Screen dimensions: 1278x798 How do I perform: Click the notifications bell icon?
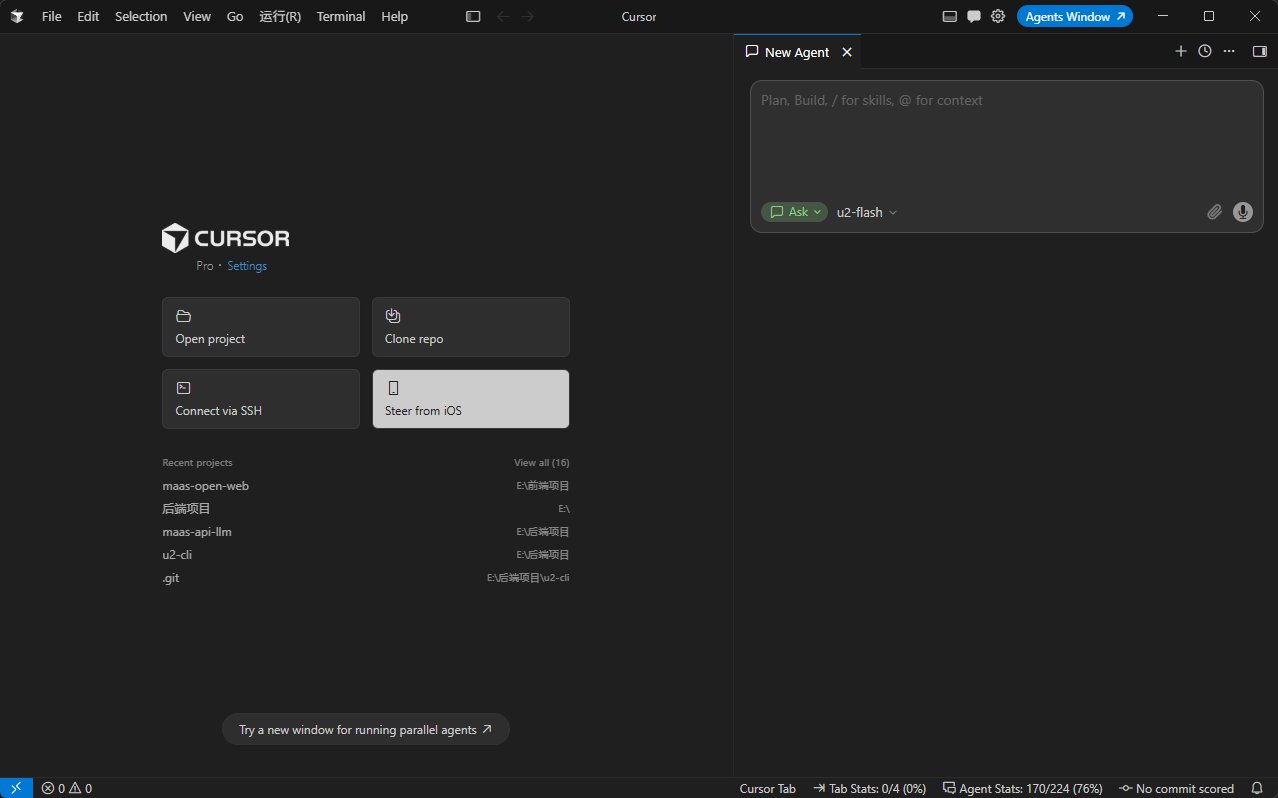(x=1257, y=788)
